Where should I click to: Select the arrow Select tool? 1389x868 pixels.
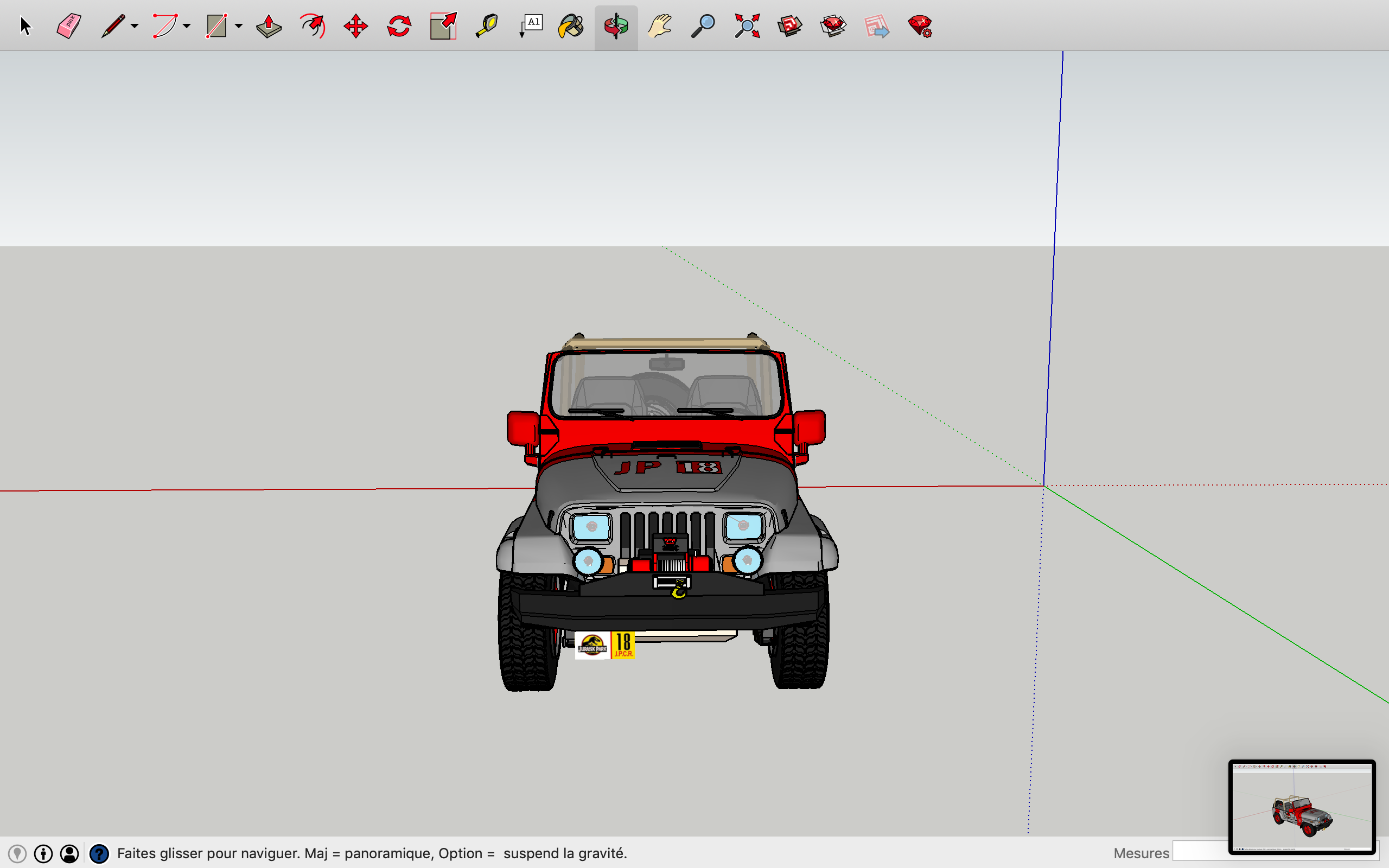(x=26, y=27)
